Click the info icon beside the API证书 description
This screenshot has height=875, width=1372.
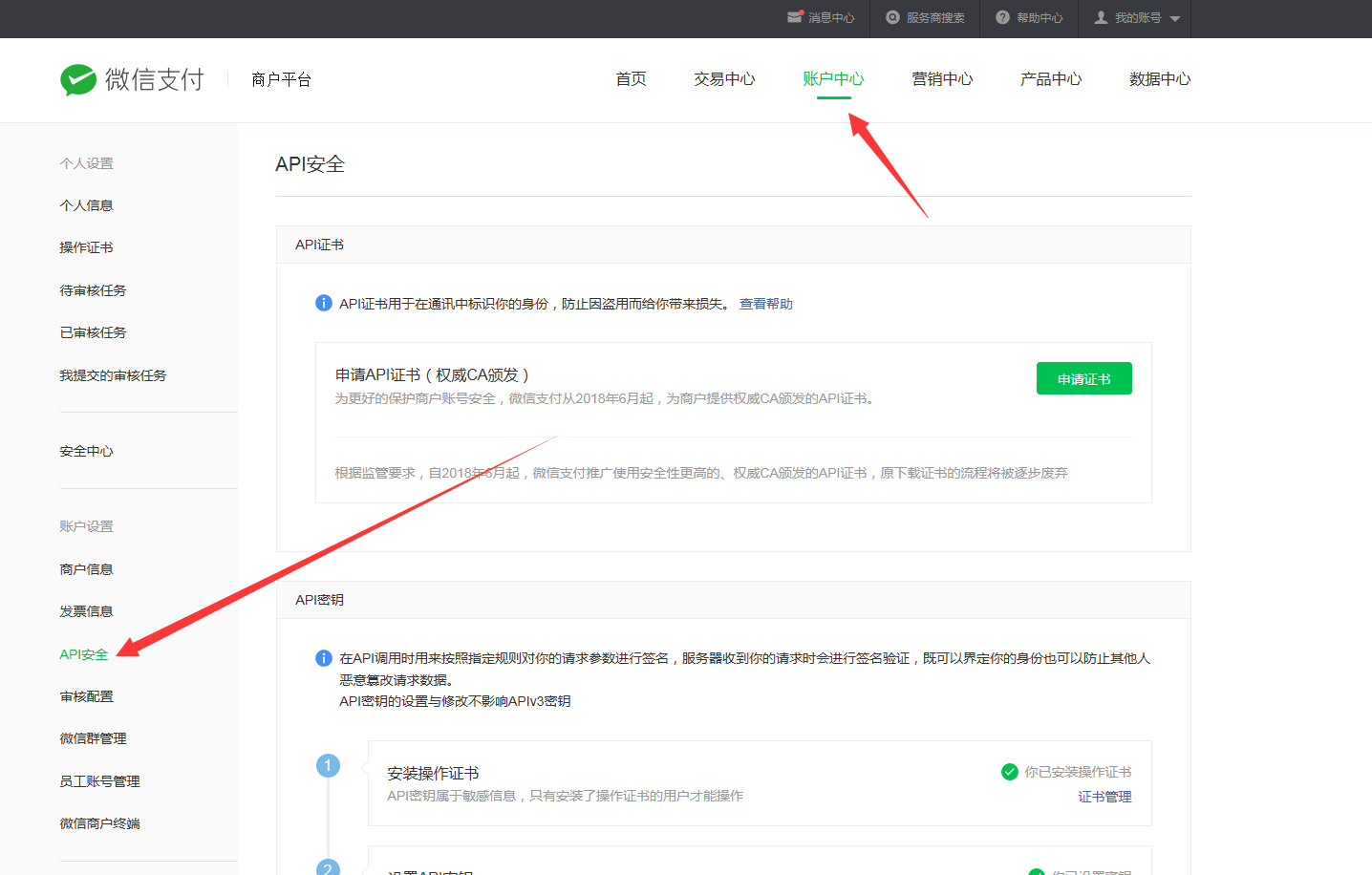(x=324, y=303)
